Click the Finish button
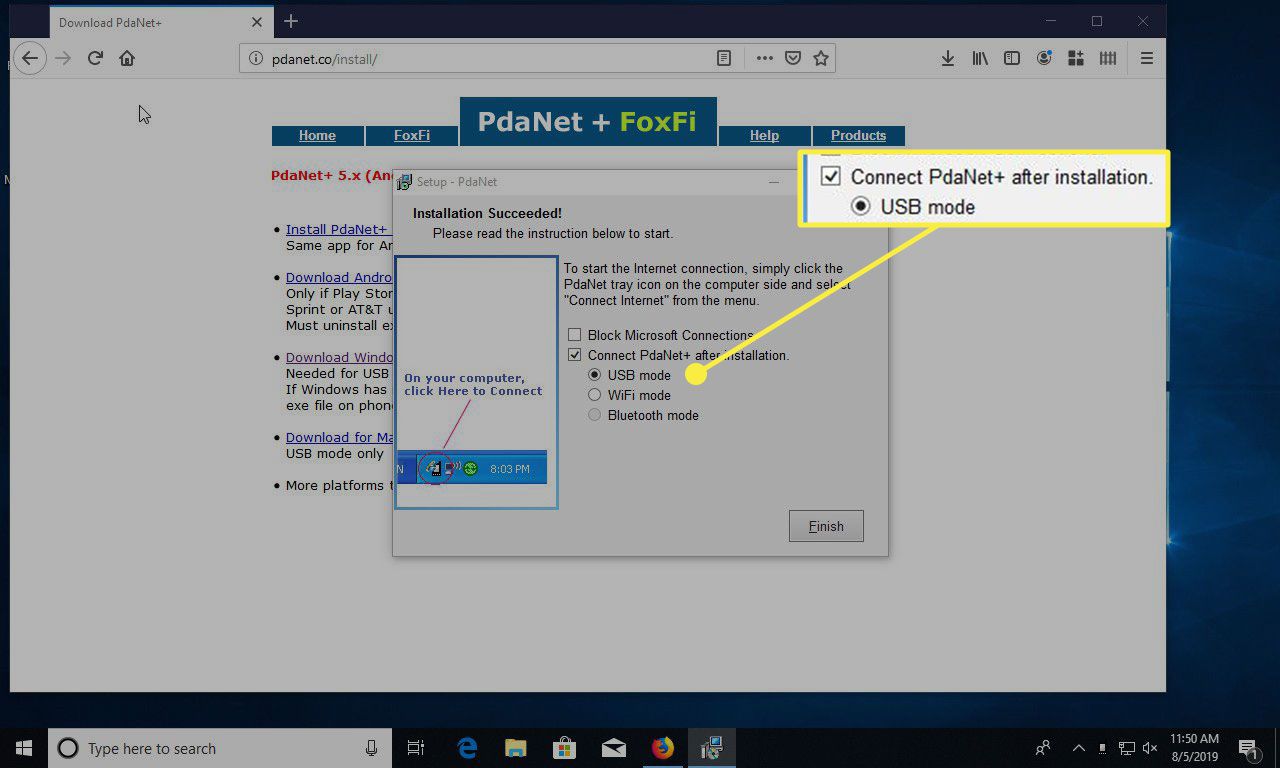1280x768 pixels. [x=826, y=526]
